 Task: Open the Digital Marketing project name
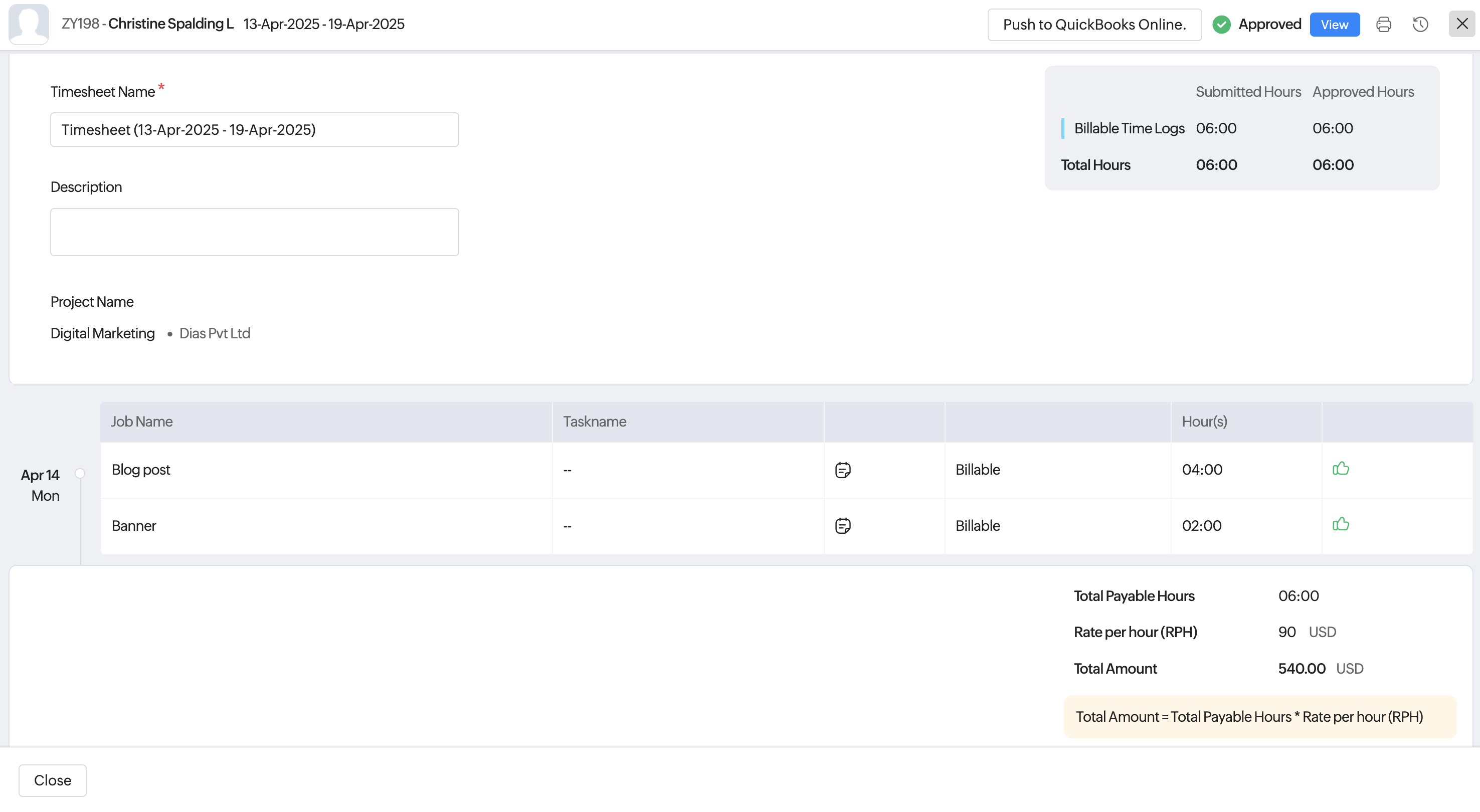pyautogui.click(x=102, y=334)
